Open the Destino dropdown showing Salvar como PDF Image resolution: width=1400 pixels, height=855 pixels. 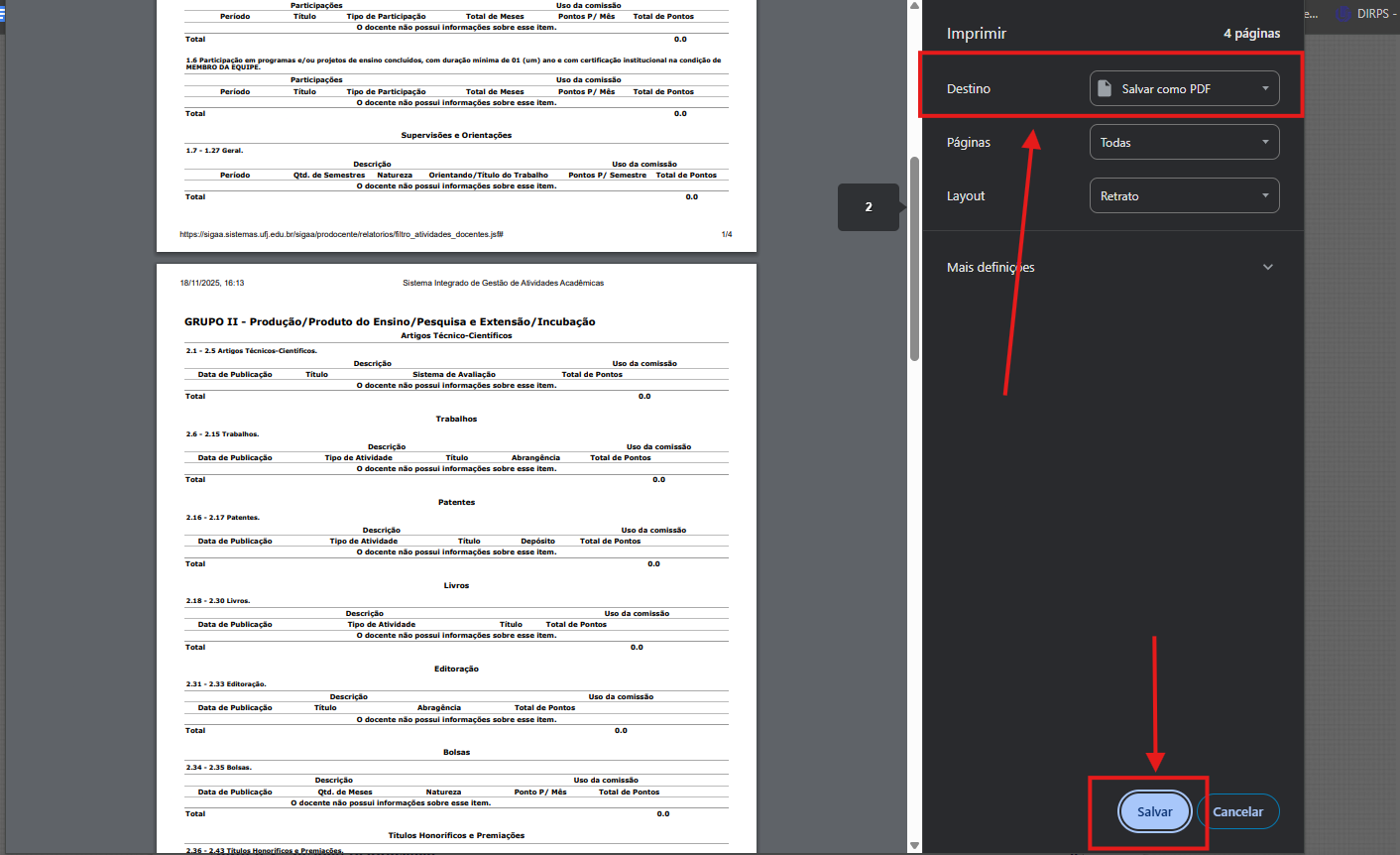[1184, 88]
